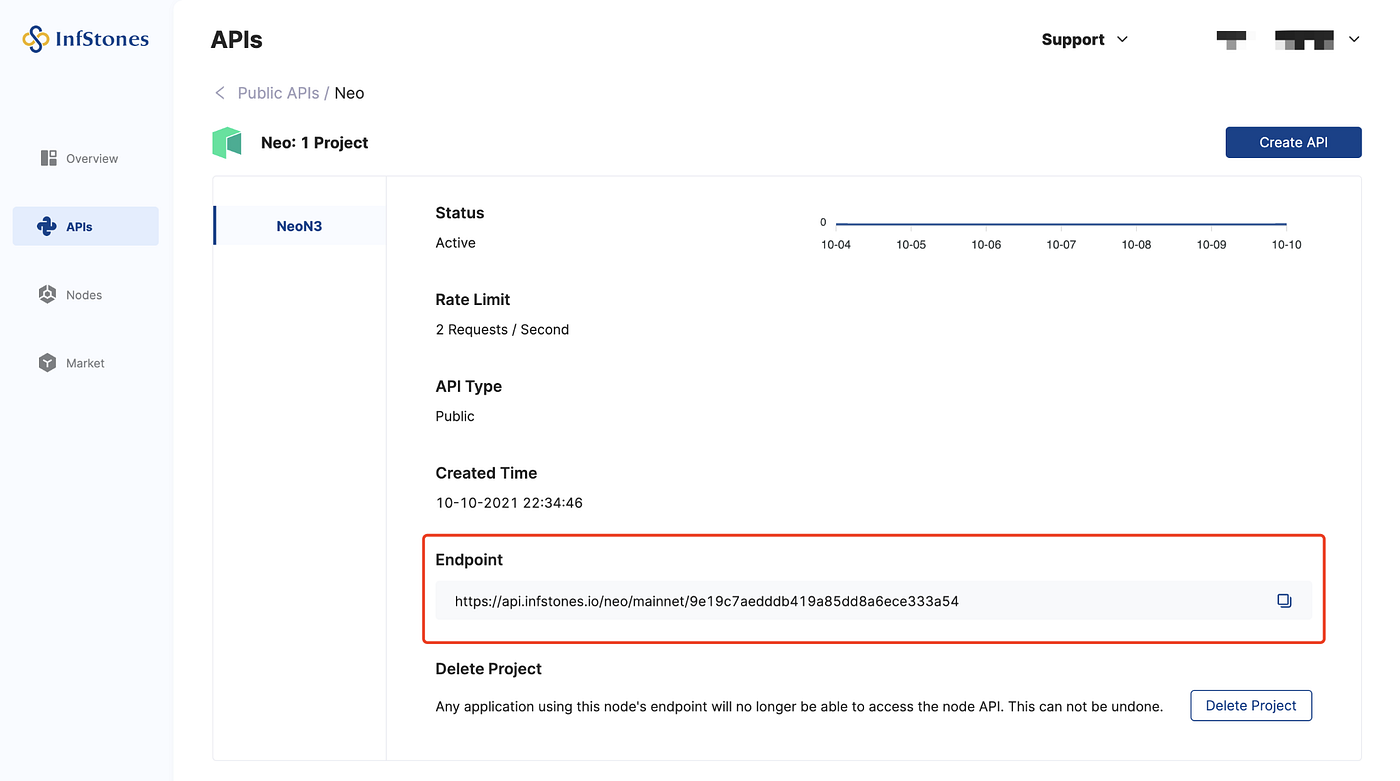Screen dimensions: 1400x781
Task: Click the 'Created Time' heading
Action: click(x=486, y=473)
